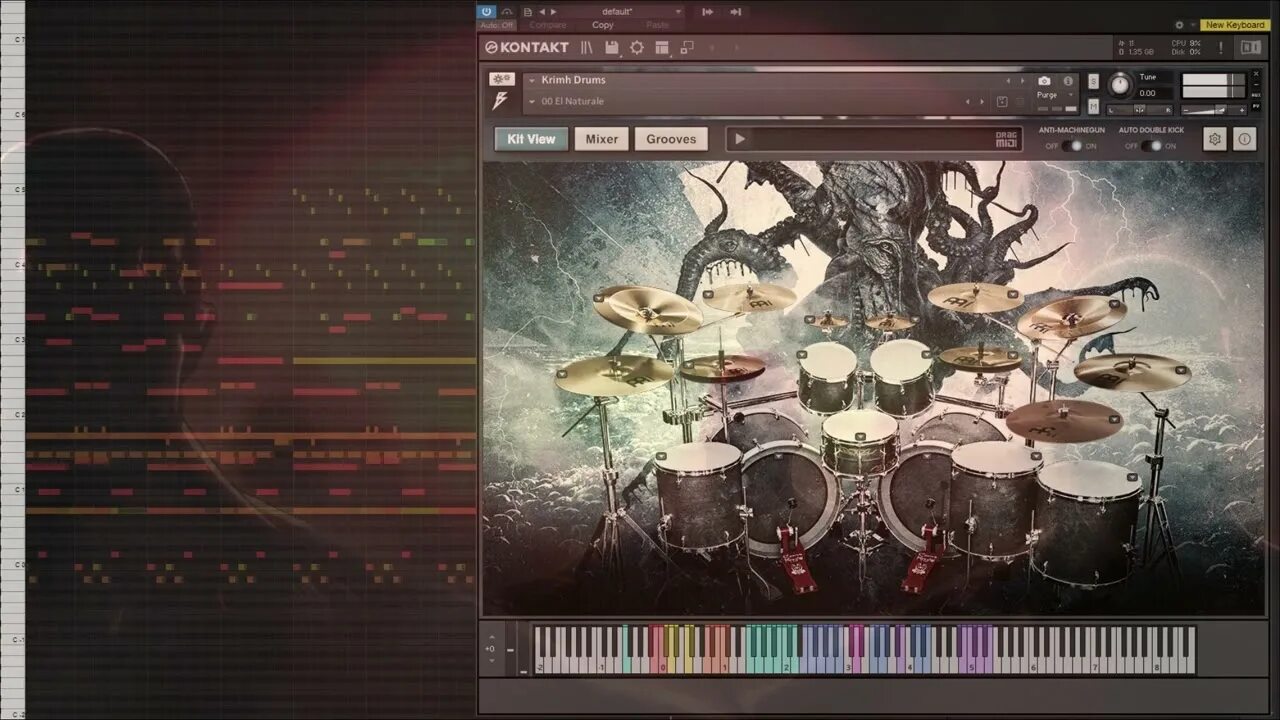Click the Kontakt minimize view icon
1280x720 pixels.
(687, 47)
